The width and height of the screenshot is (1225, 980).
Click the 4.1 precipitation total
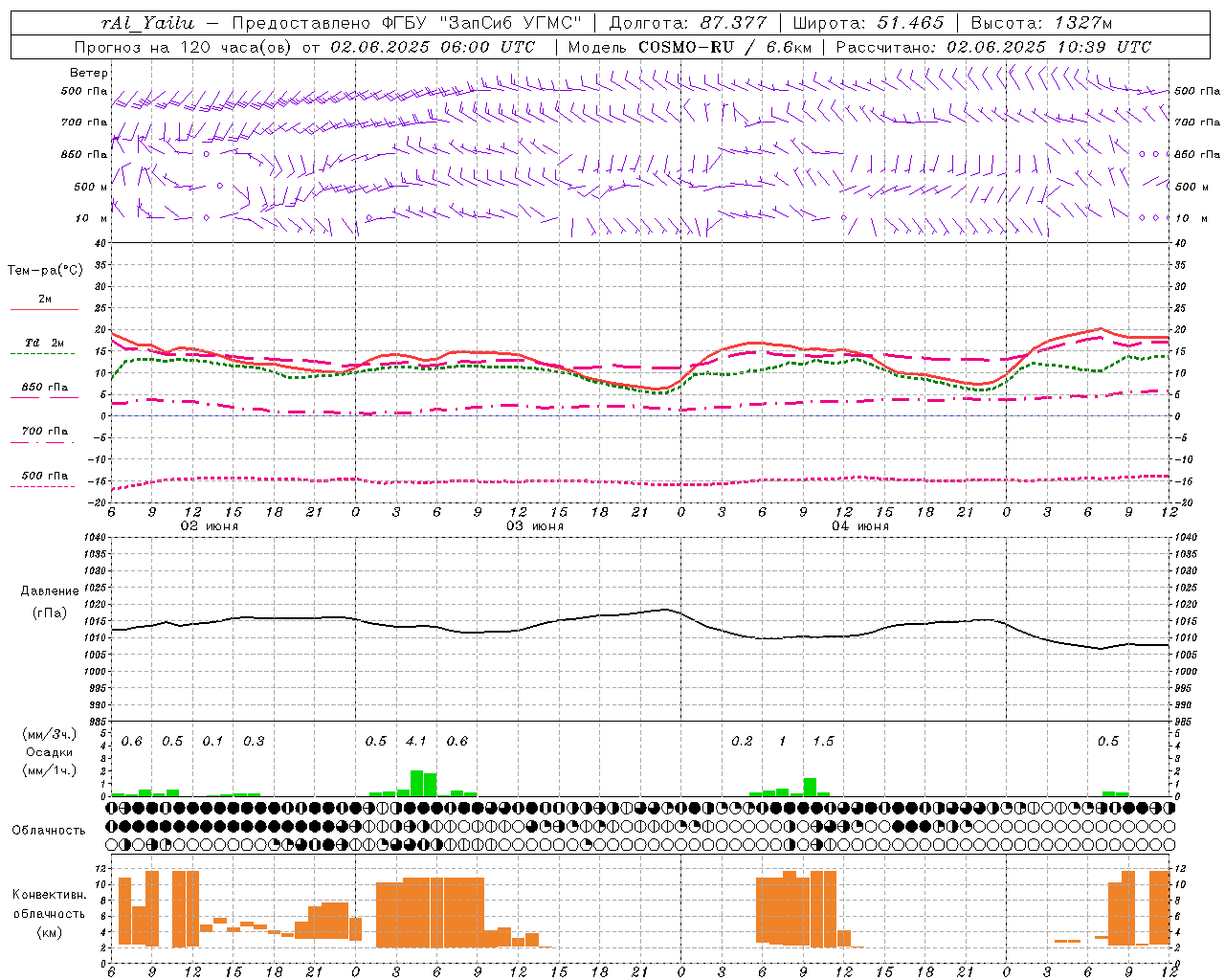point(416,741)
